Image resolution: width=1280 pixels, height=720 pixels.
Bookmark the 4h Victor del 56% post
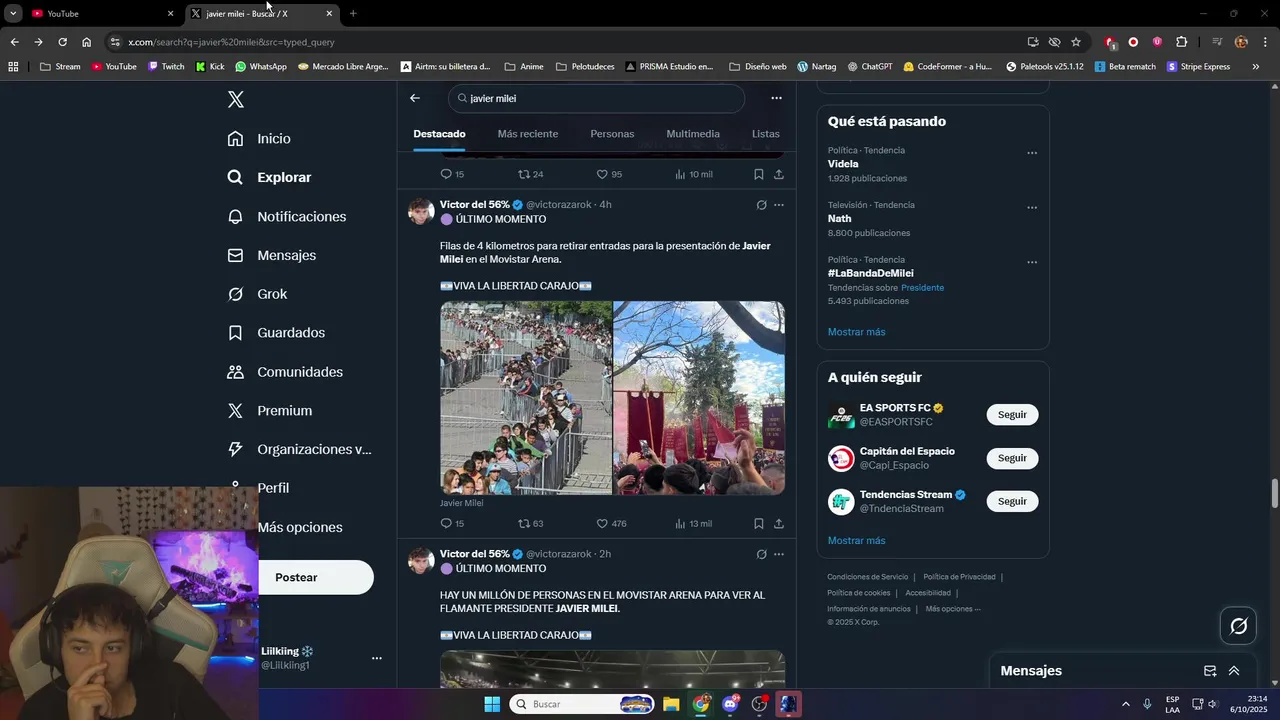coord(759,523)
